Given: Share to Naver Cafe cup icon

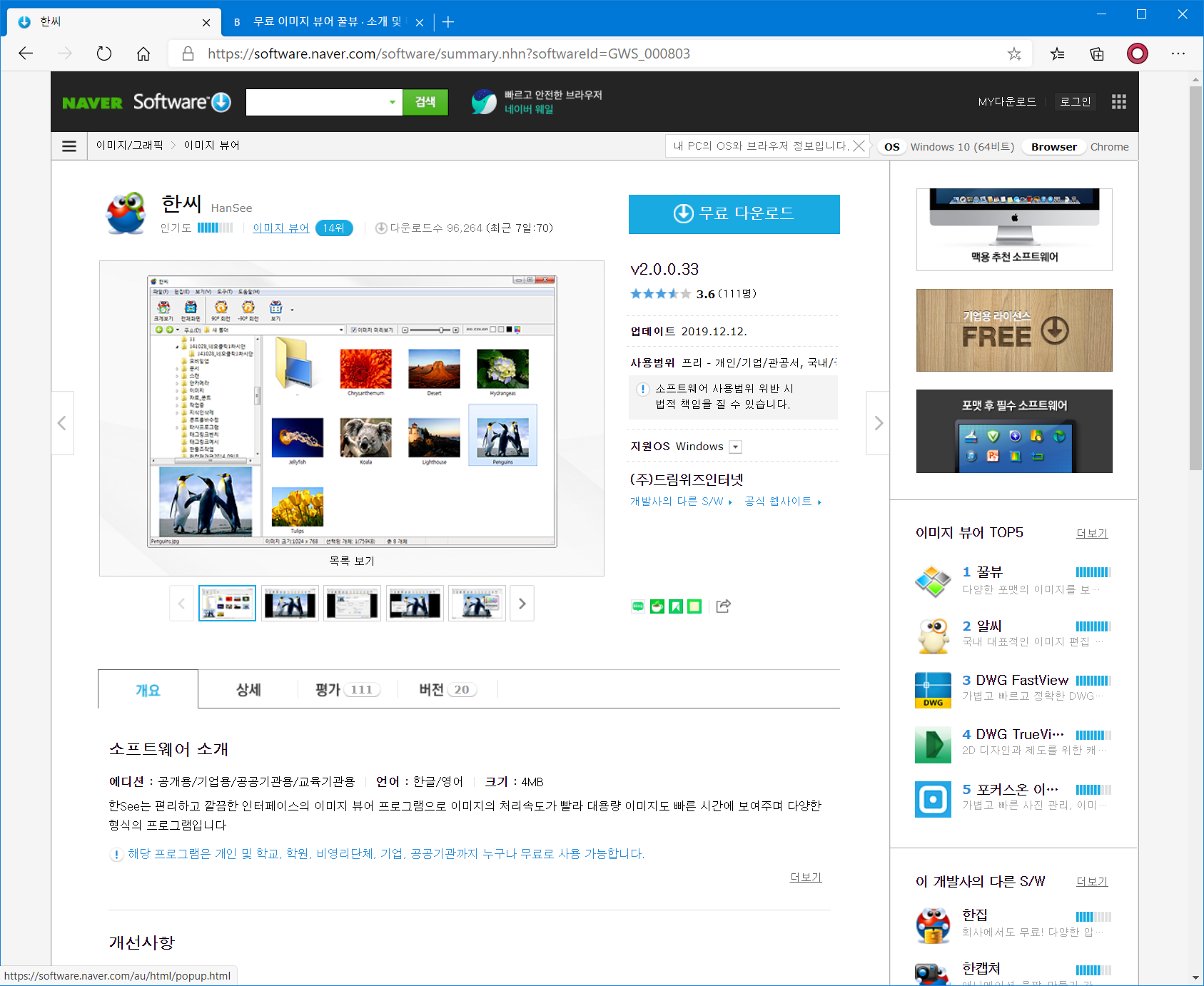Looking at the screenshot, I should point(657,606).
